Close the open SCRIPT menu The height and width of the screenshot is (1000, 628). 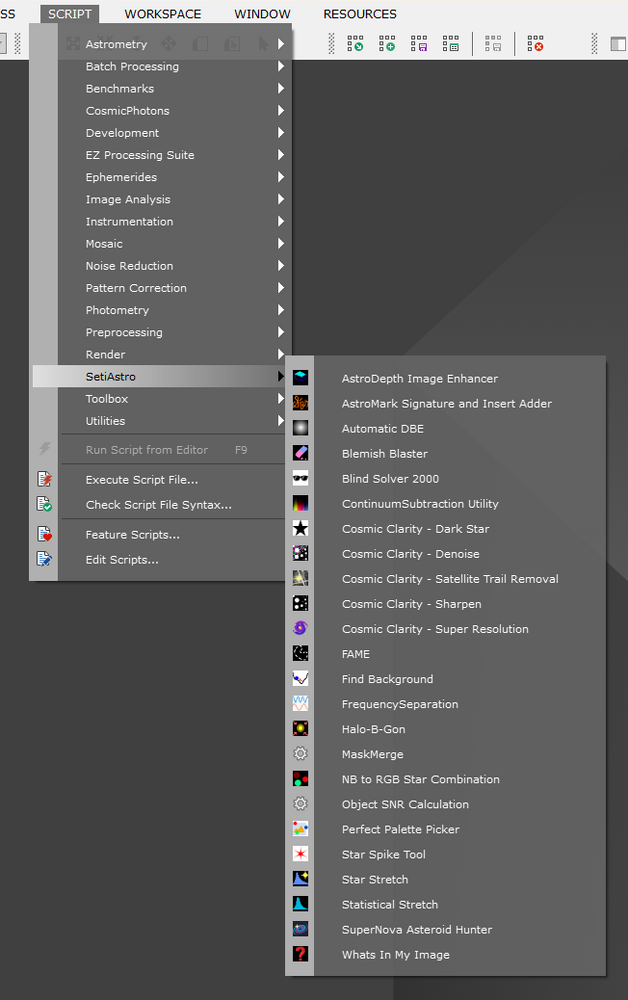coord(69,13)
